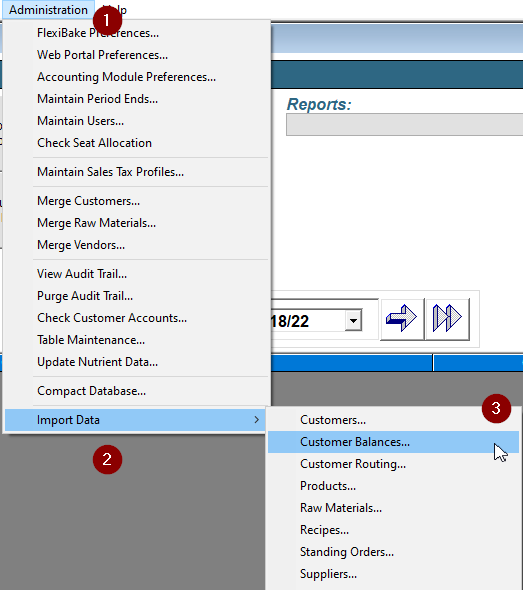523x590 pixels.
Task: Click the fast-forward double arrow icon
Action: (447, 319)
